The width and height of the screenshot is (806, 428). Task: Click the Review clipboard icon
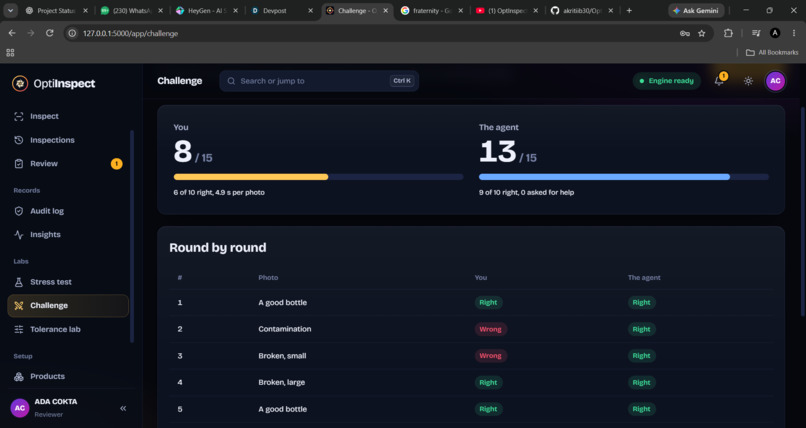(x=19, y=163)
